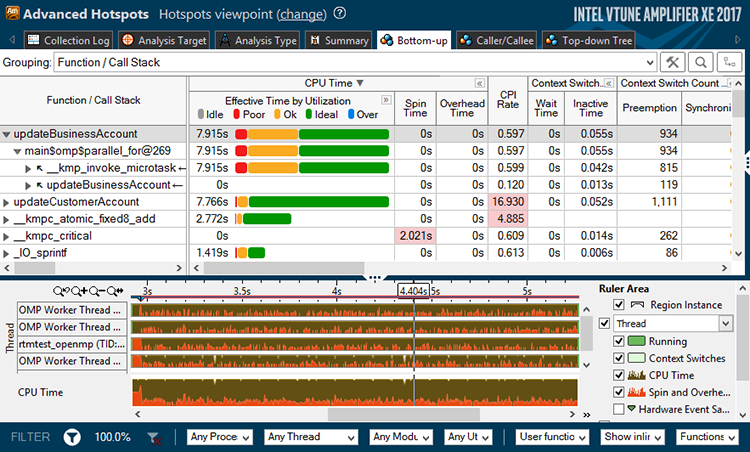Toggle the Thread checkbox
Screen dimensions: 750x452
click(605, 323)
